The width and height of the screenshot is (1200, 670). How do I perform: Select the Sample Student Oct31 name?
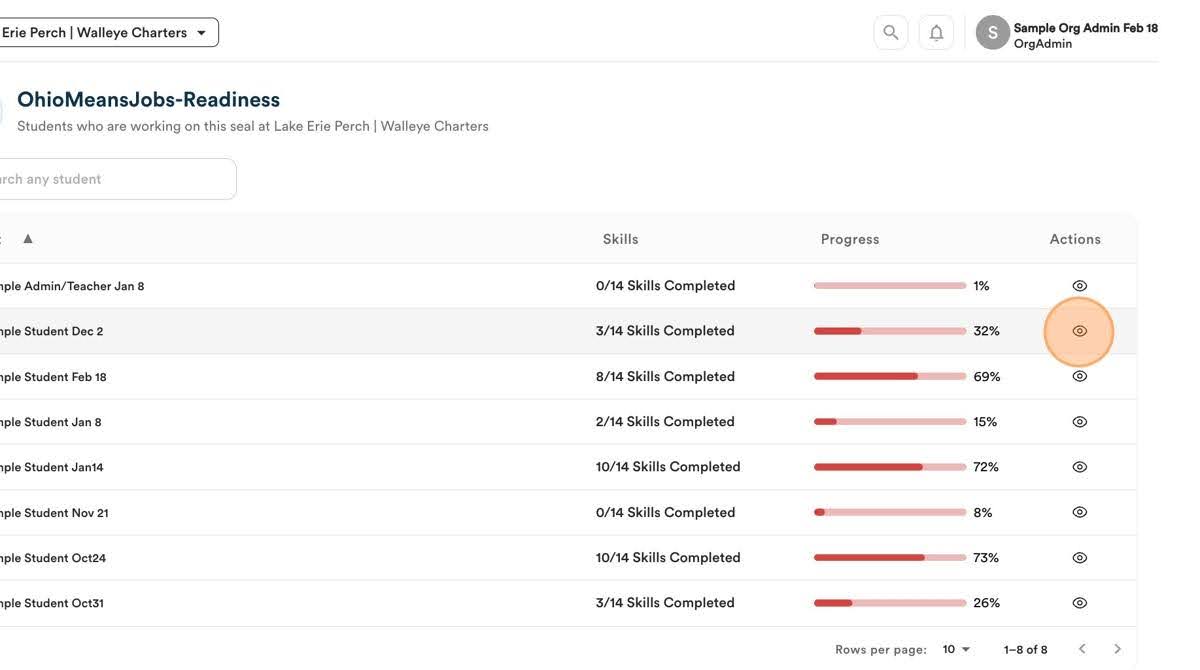click(x=52, y=603)
